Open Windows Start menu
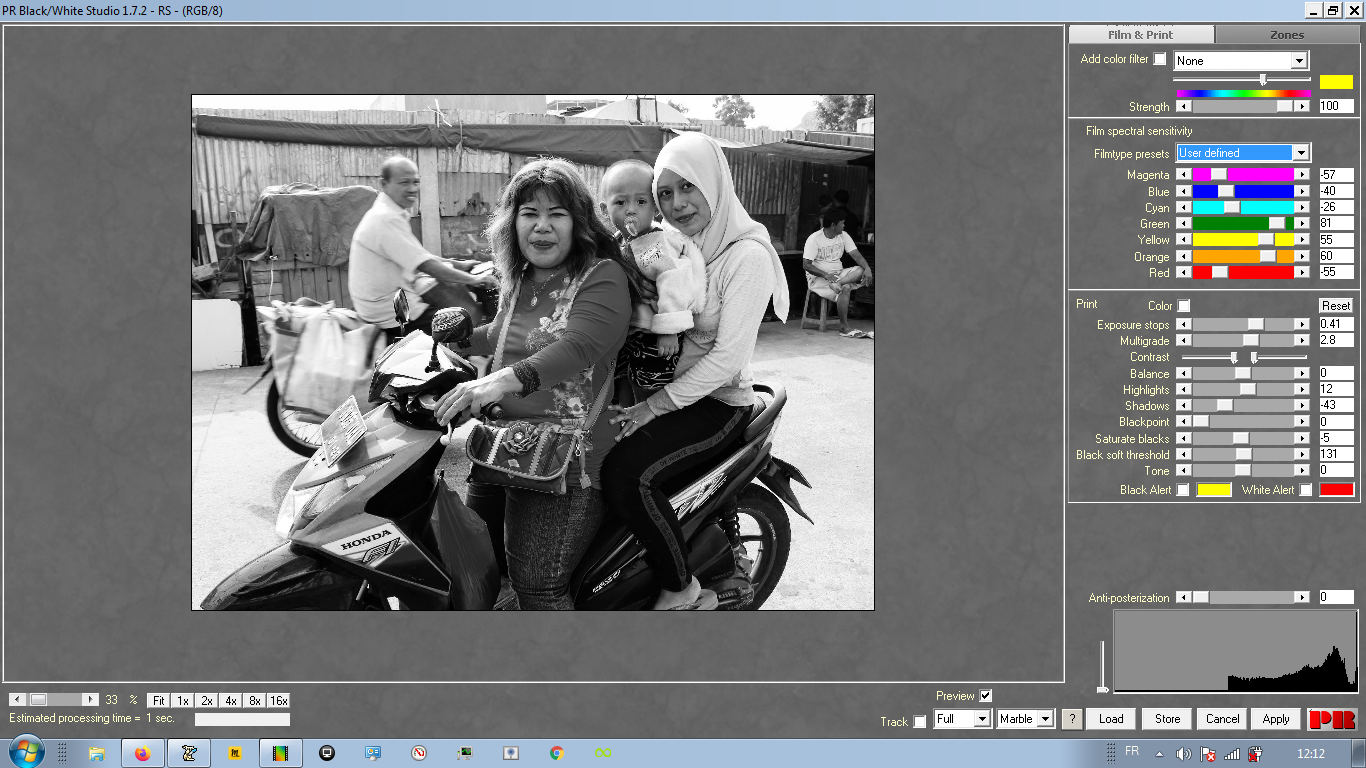The image size is (1366, 768). point(26,753)
